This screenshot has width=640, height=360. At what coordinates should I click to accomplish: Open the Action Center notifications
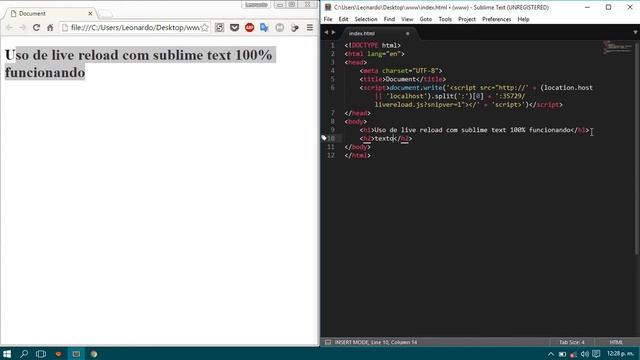pyautogui.click(x=596, y=354)
